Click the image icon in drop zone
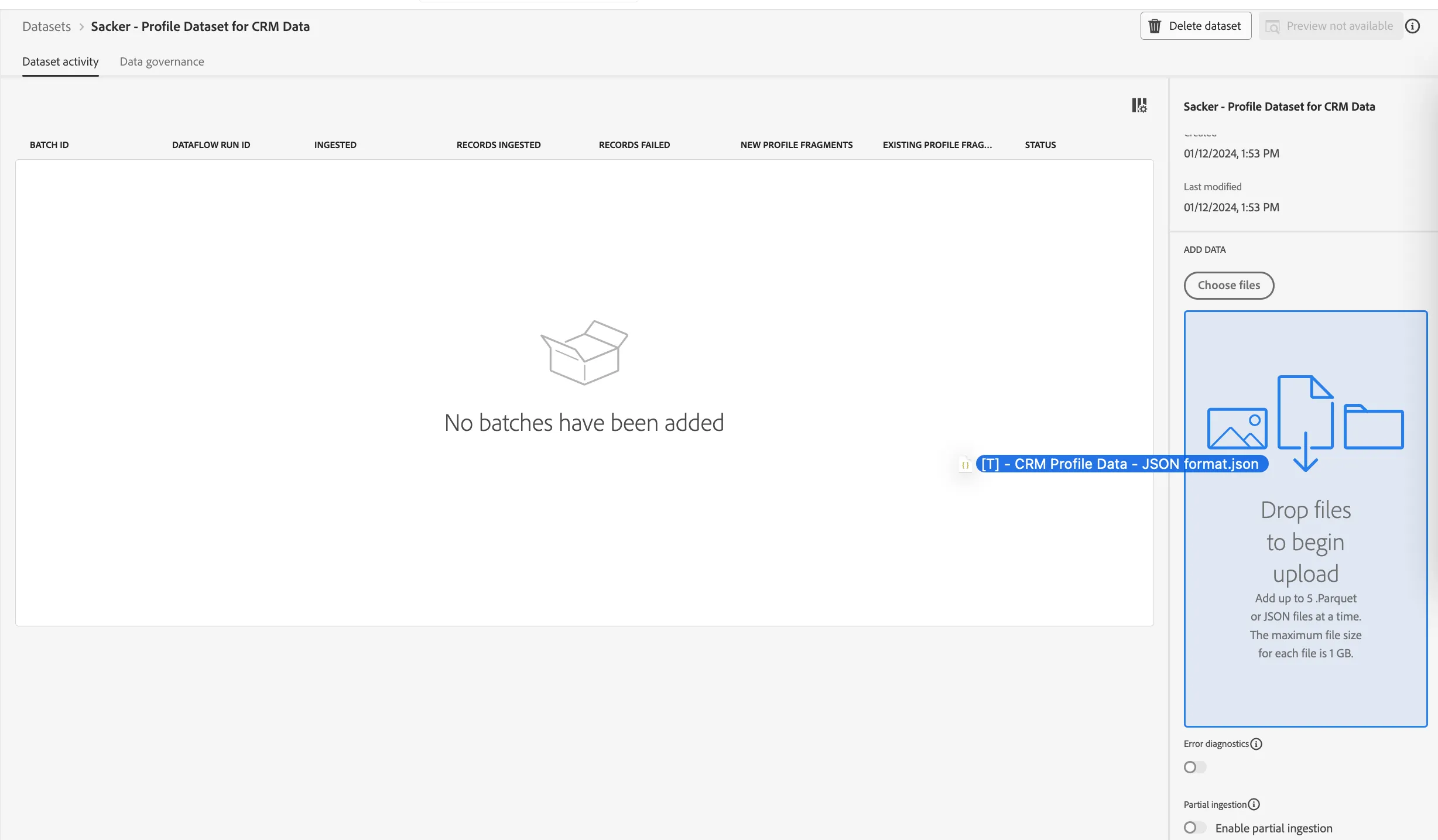 (1237, 428)
